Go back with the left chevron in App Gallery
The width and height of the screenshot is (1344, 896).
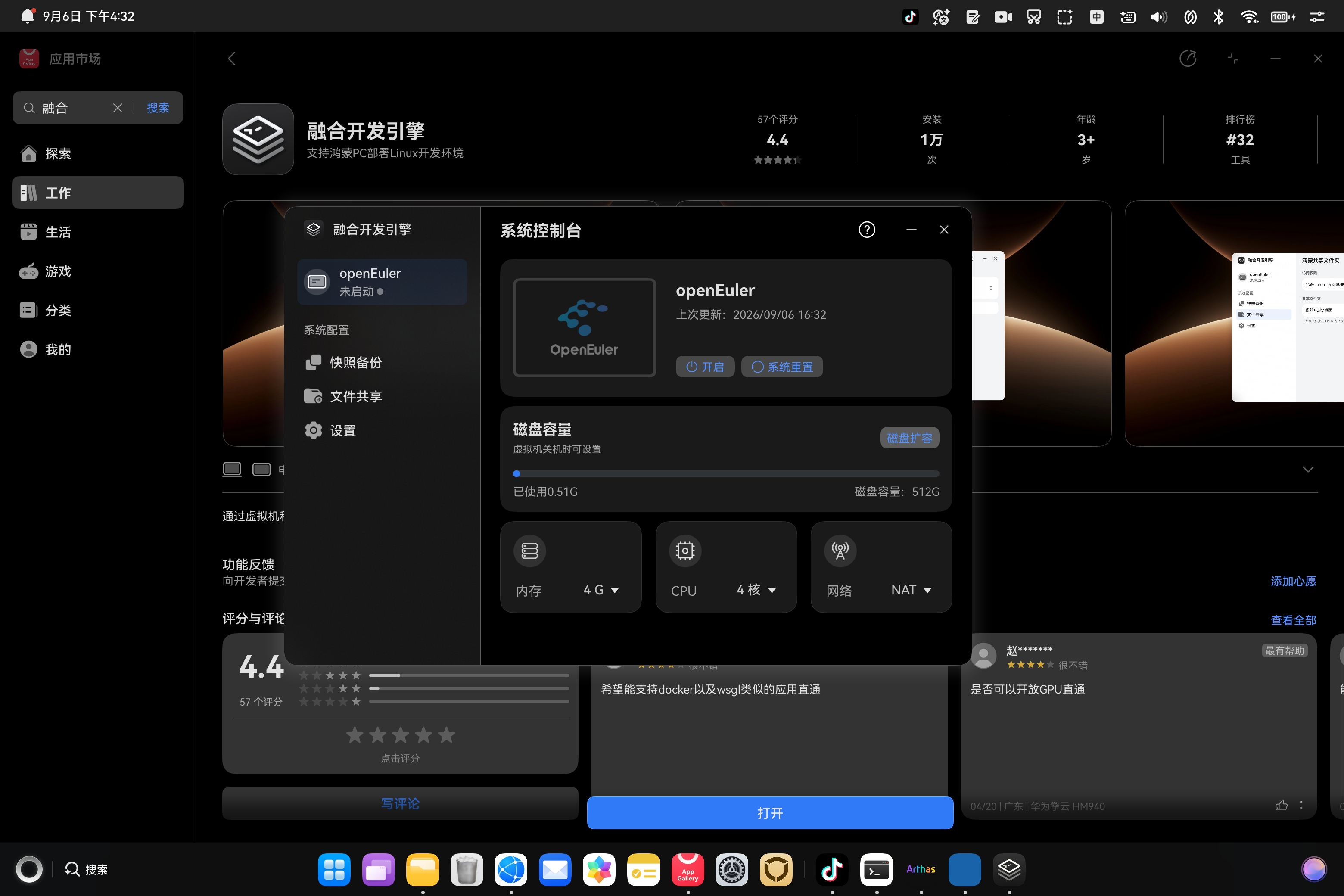[x=231, y=58]
